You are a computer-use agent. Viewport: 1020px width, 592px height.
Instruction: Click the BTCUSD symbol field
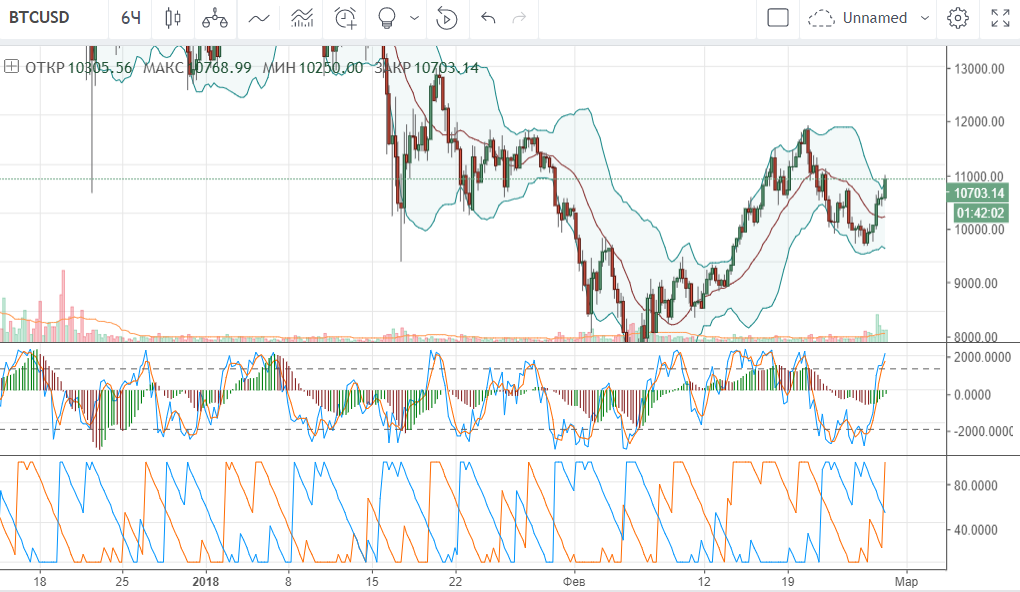click(40, 18)
